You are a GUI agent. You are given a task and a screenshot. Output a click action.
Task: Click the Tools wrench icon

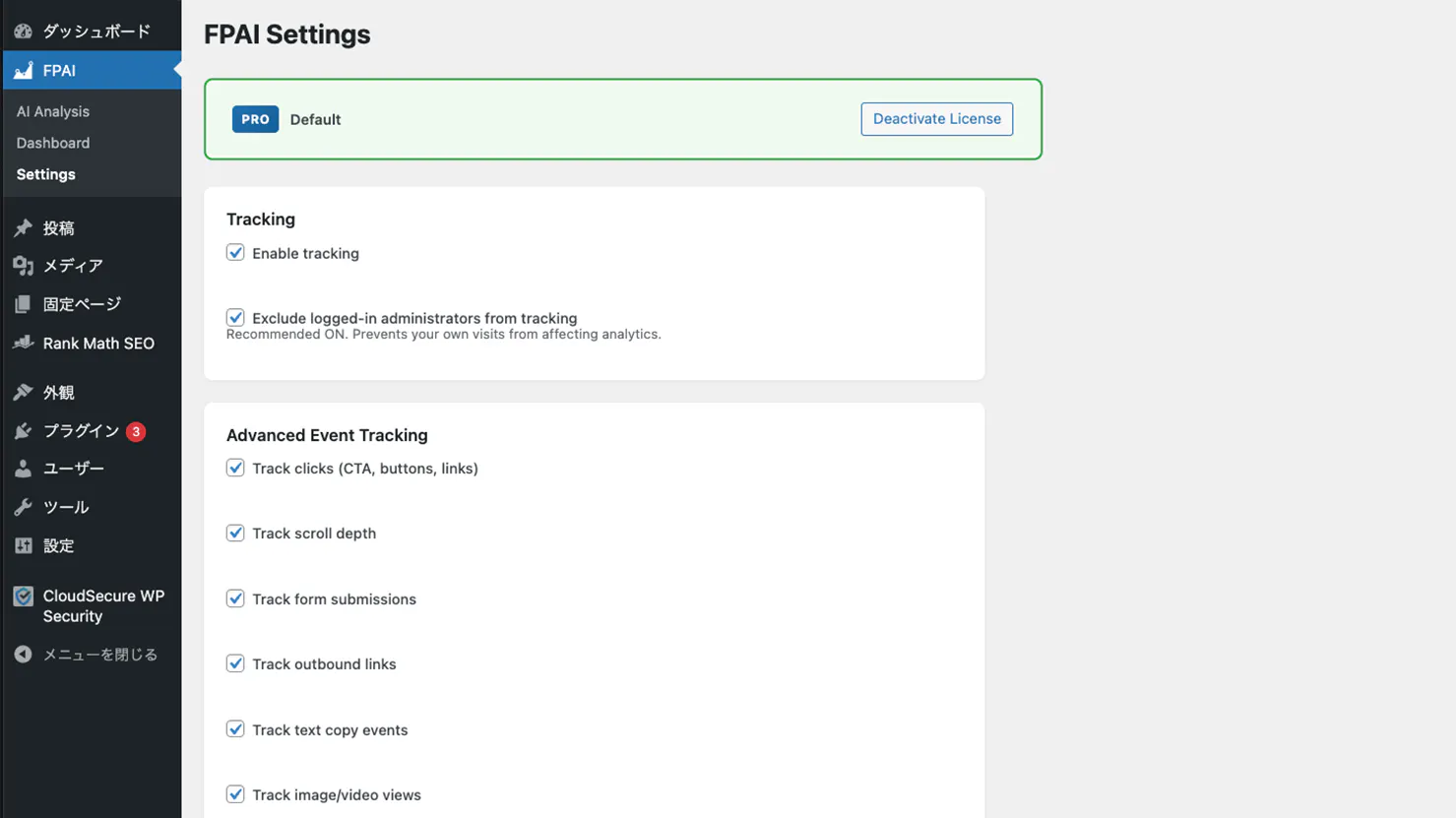tap(23, 507)
